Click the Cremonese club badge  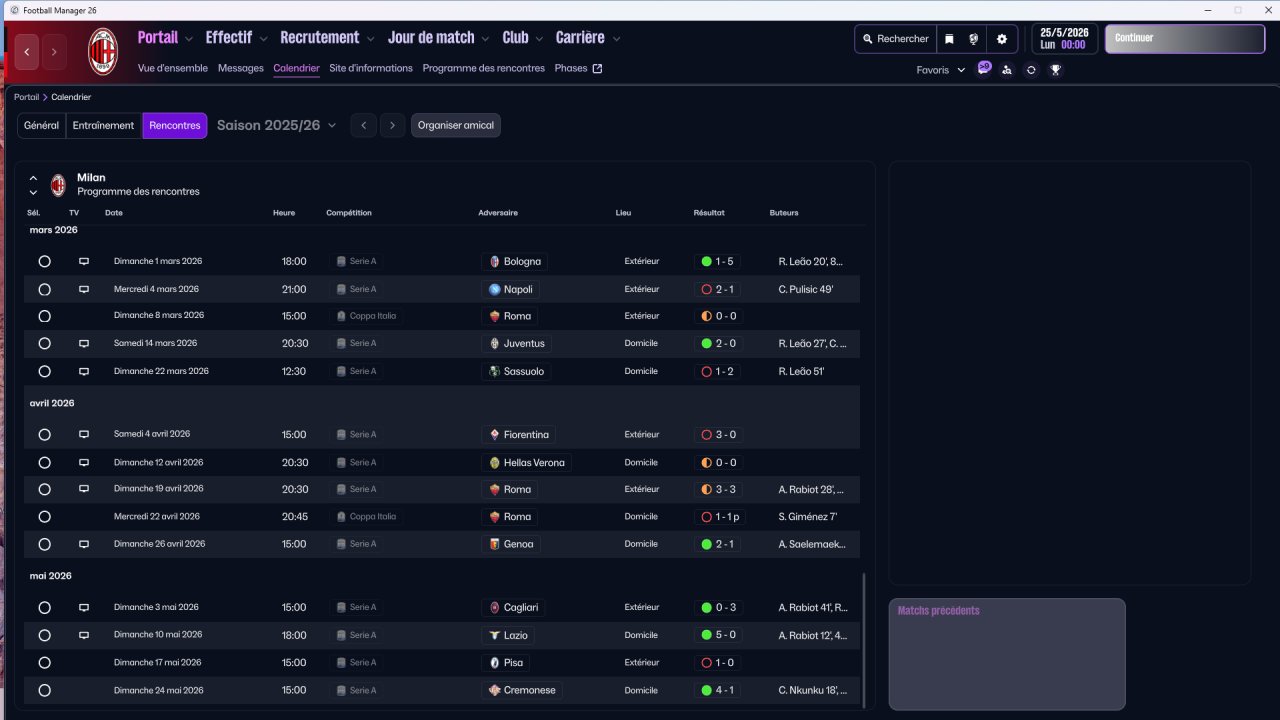(x=494, y=691)
